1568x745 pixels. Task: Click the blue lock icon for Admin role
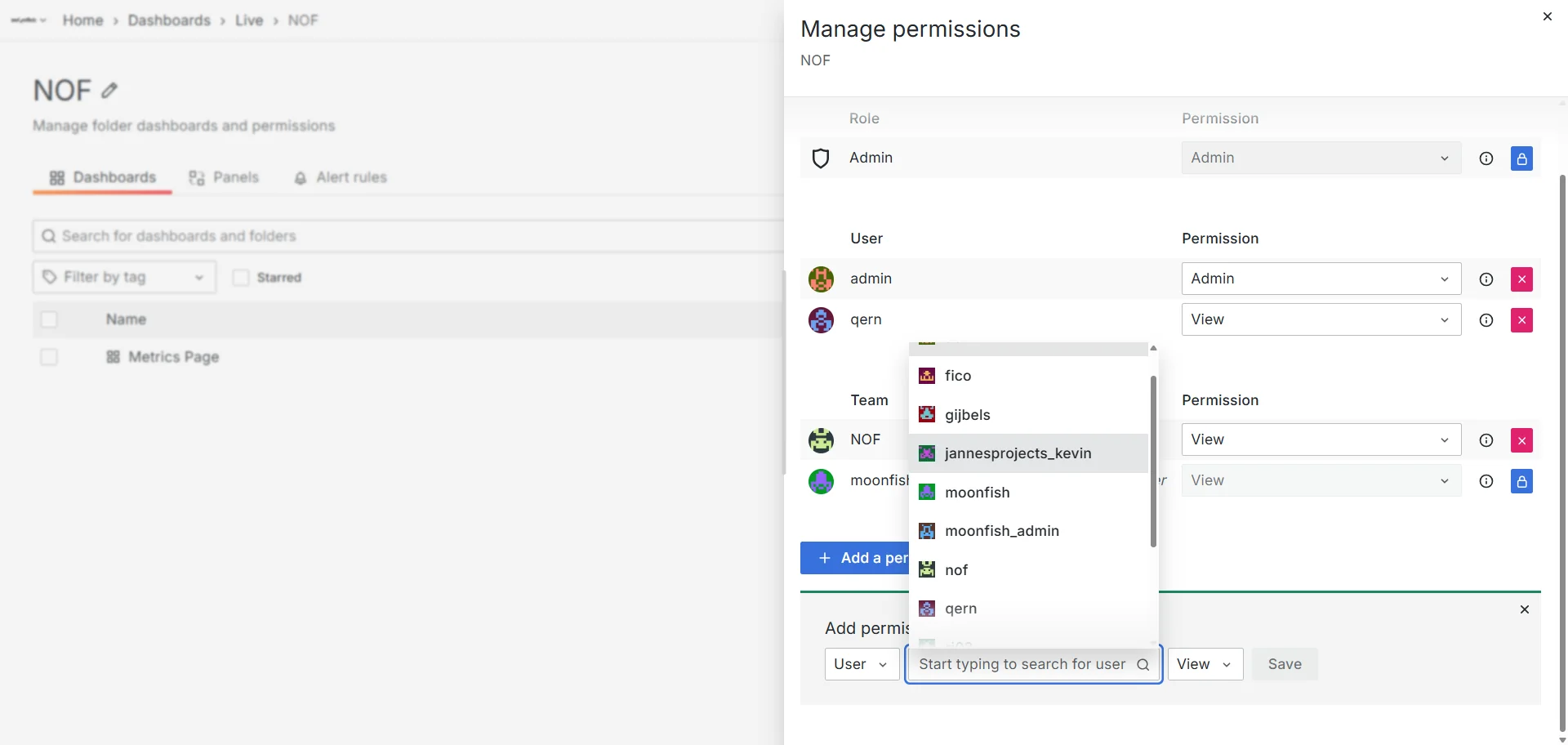click(1521, 158)
